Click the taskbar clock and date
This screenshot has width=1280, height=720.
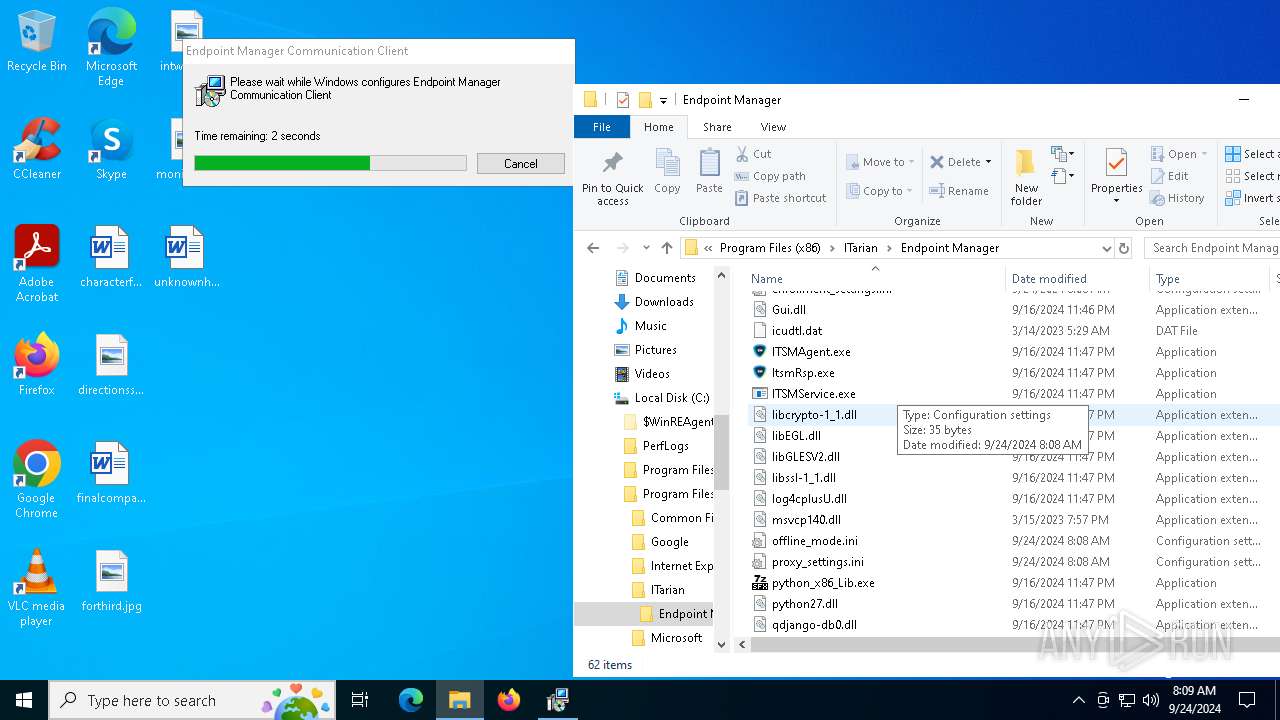[x=1193, y=700]
